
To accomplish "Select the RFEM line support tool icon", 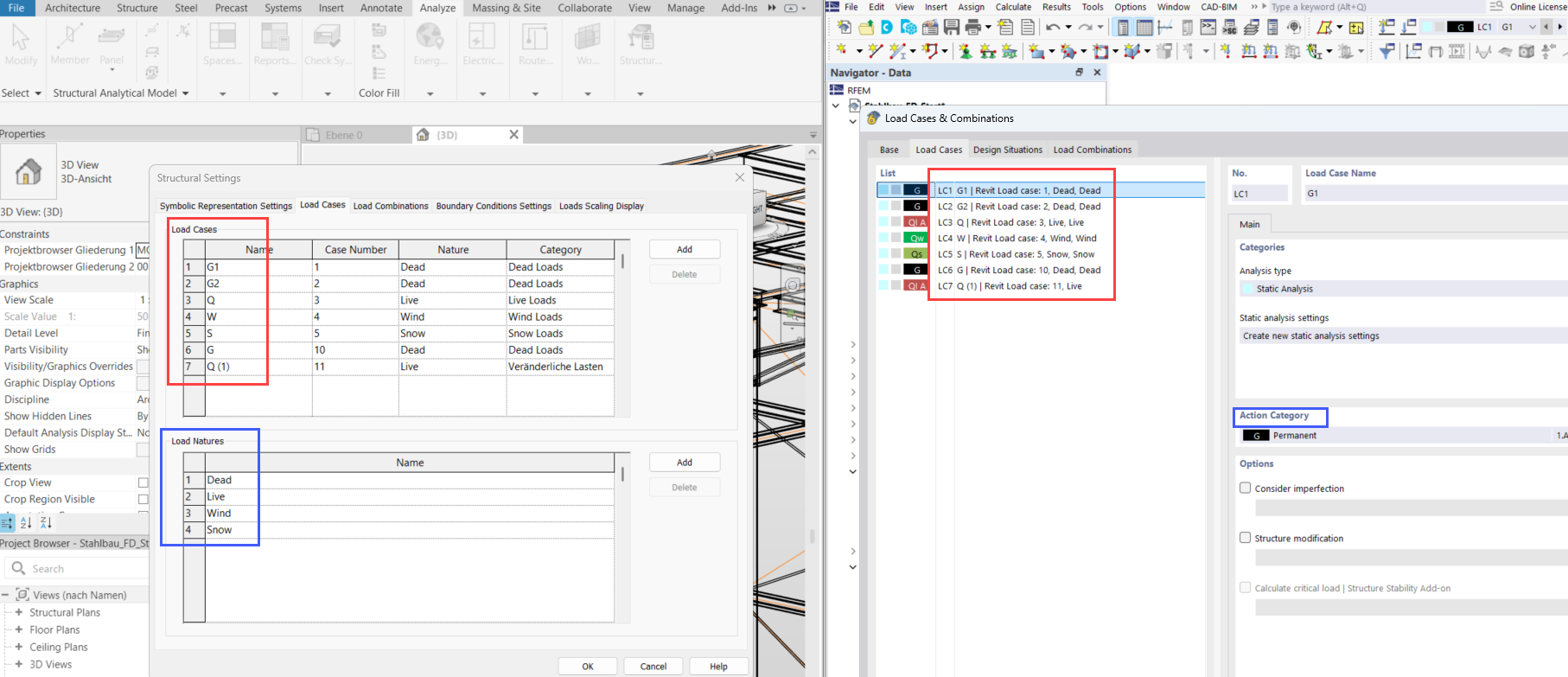I will point(988,51).
